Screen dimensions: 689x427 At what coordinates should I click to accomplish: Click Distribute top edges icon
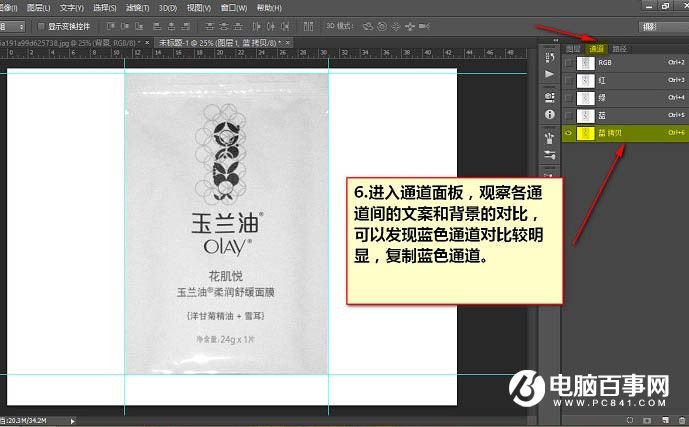pyautogui.click(x=210, y=26)
